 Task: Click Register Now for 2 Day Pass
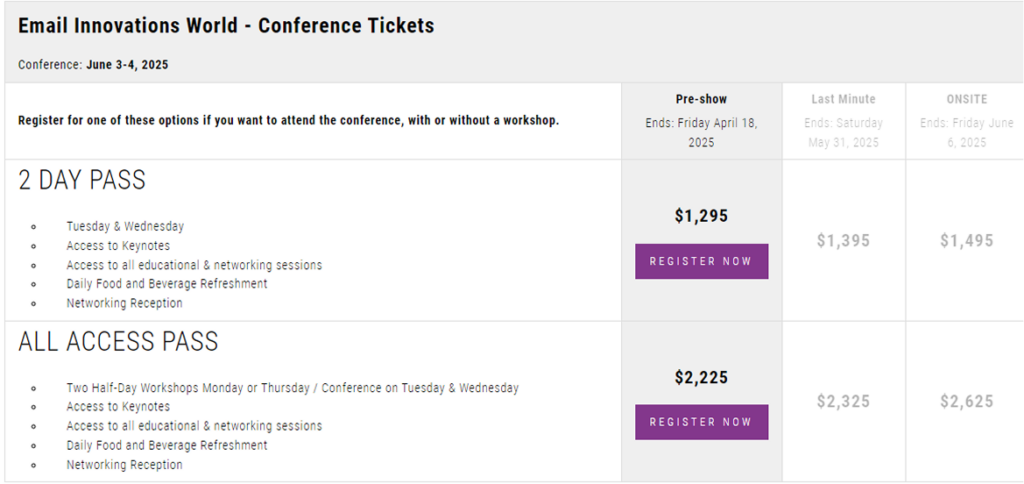click(x=701, y=261)
